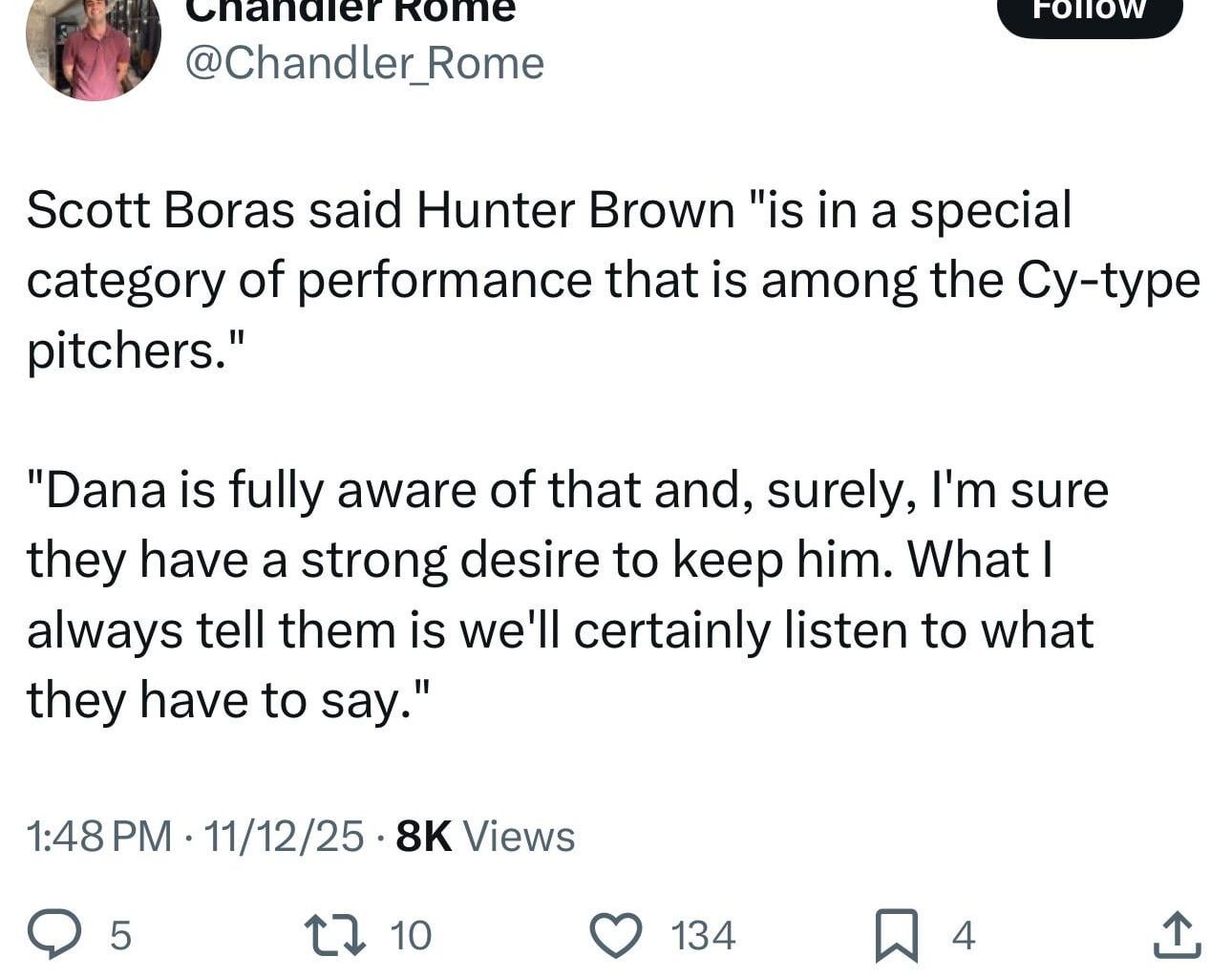
Task: Toggle follow state for Chandler Rome
Action: [x=1089, y=14]
